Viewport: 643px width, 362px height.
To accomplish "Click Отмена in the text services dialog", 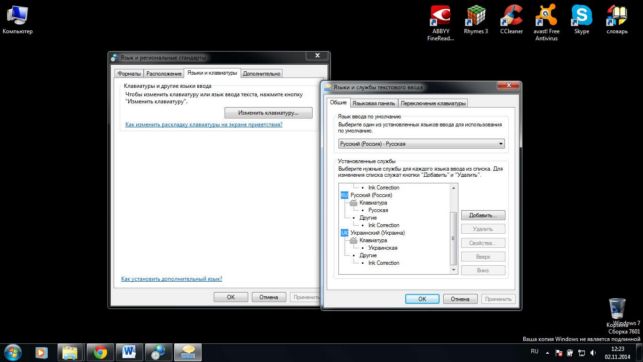I will pyautogui.click(x=460, y=299).
